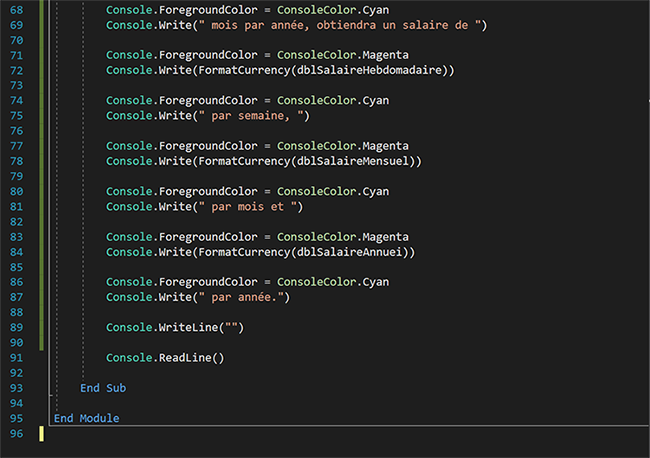Select the dblSalaireMensuel variable
650x458 pixels.
(353, 161)
